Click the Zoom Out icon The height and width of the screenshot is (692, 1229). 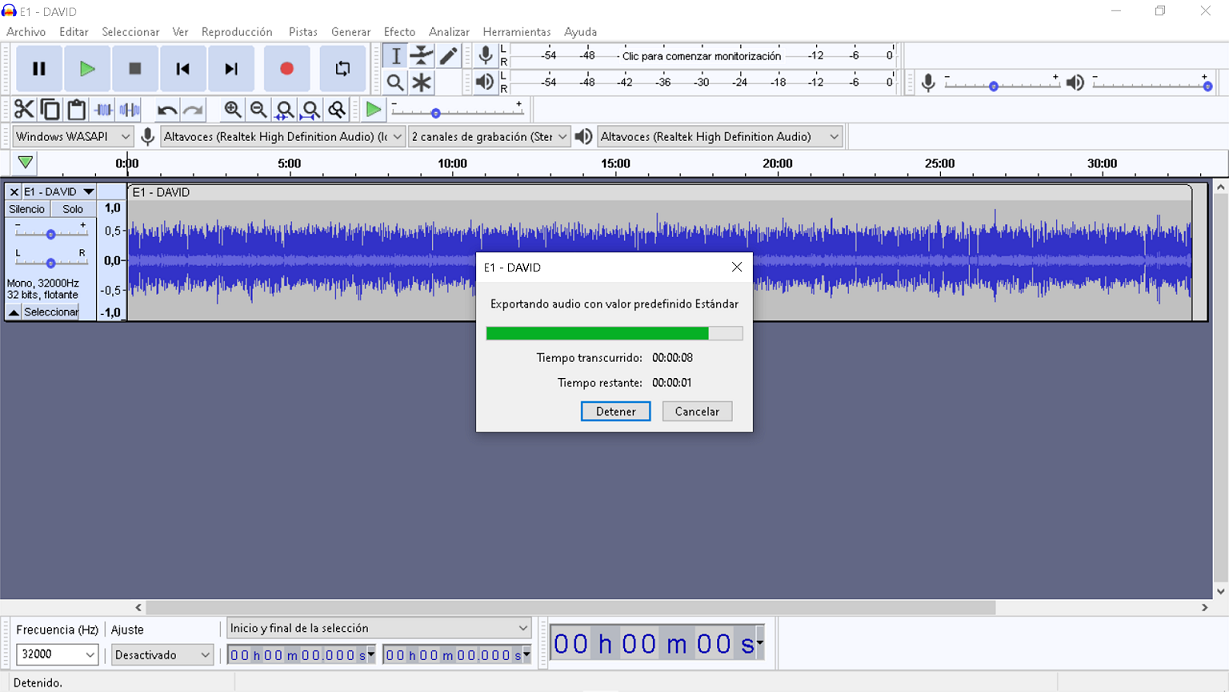[x=259, y=110]
